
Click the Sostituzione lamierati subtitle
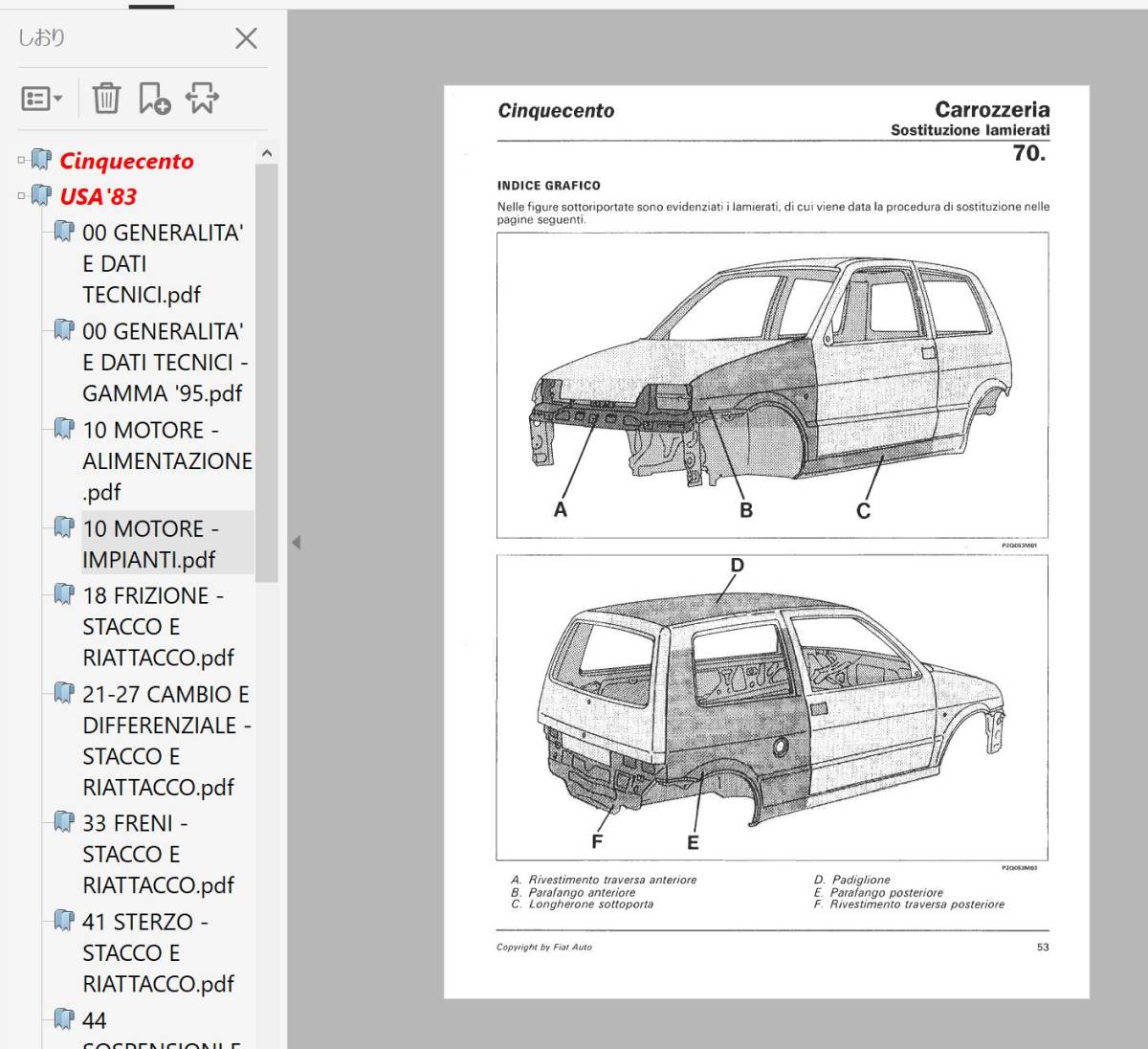tap(970, 130)
